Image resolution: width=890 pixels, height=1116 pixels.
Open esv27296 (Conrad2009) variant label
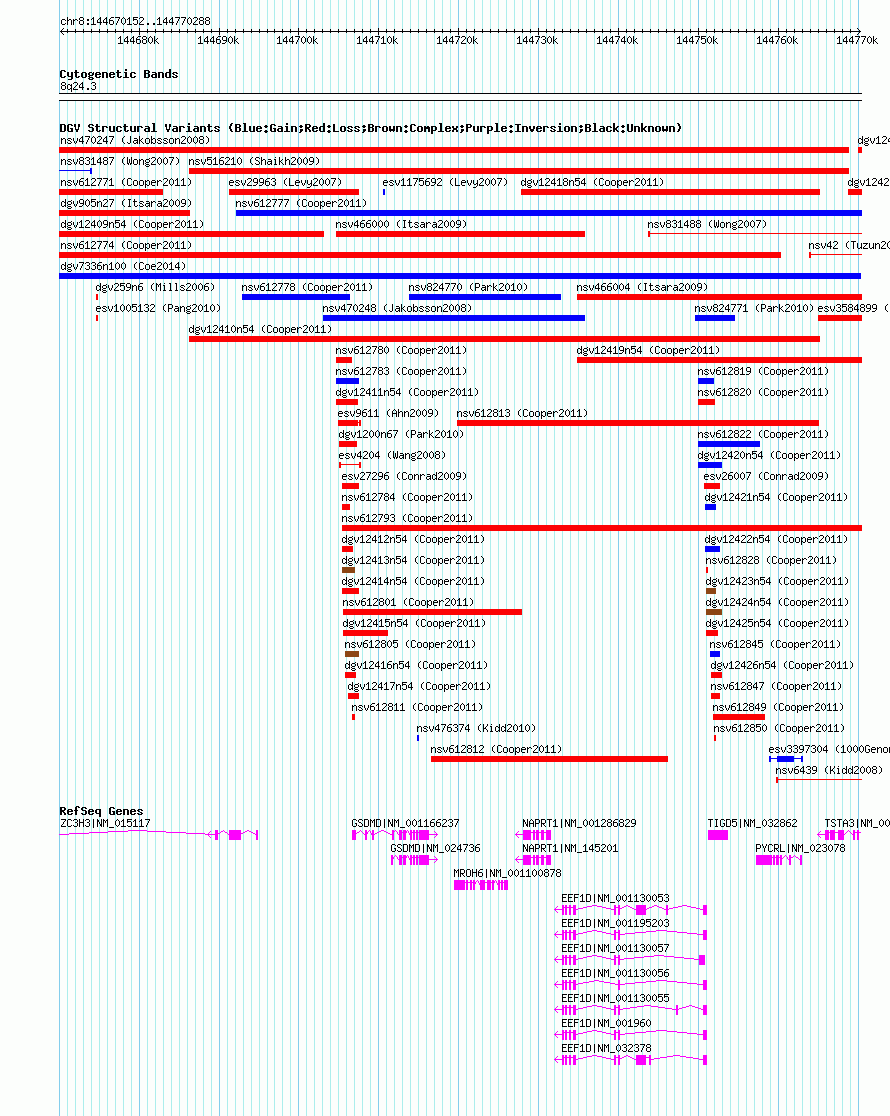[404, 476]
